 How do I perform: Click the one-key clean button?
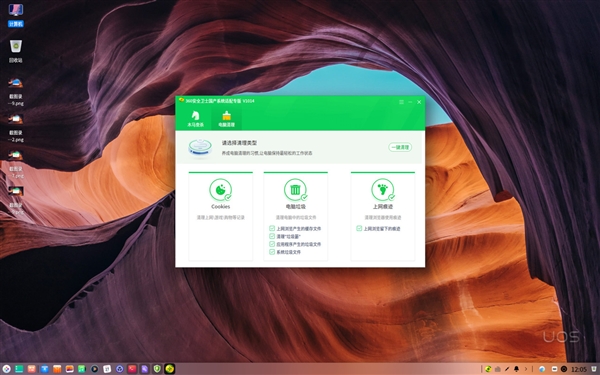[400, 147]
